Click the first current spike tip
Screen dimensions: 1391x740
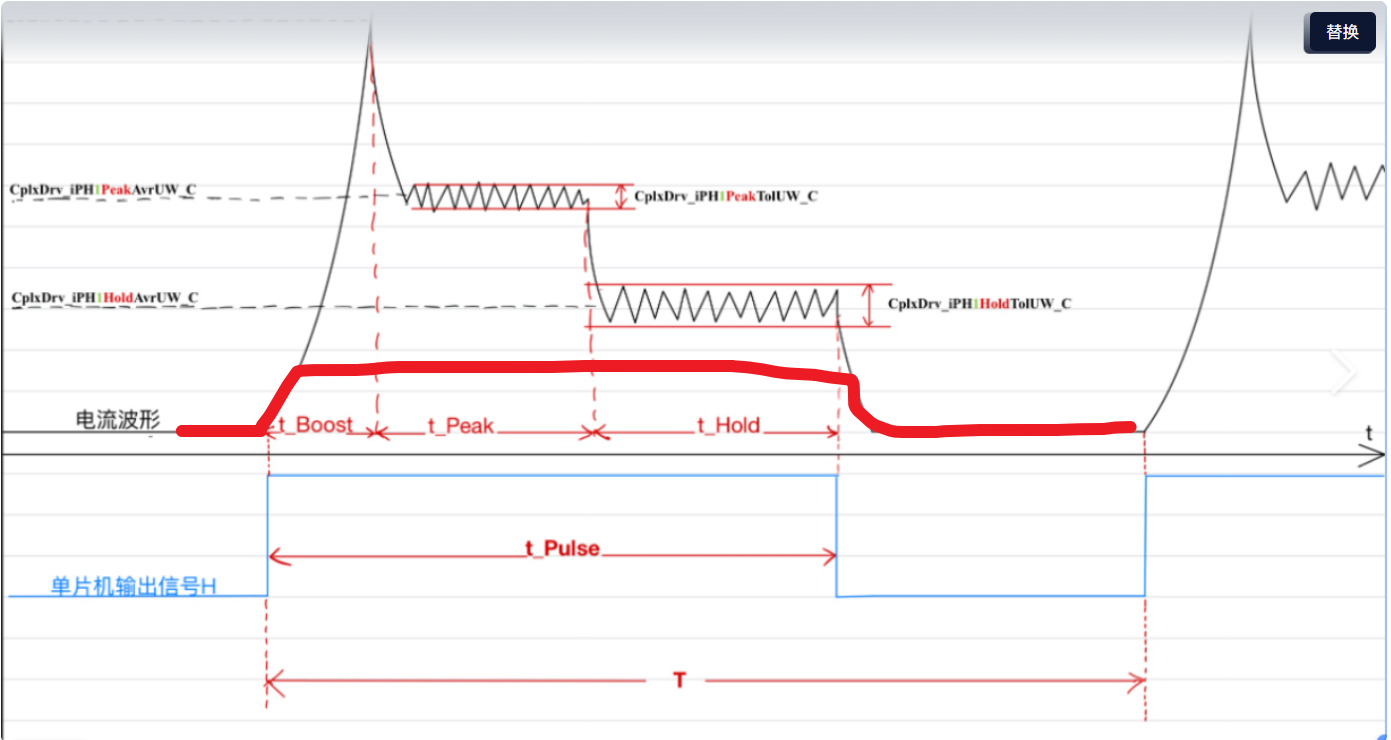point(370,28)
